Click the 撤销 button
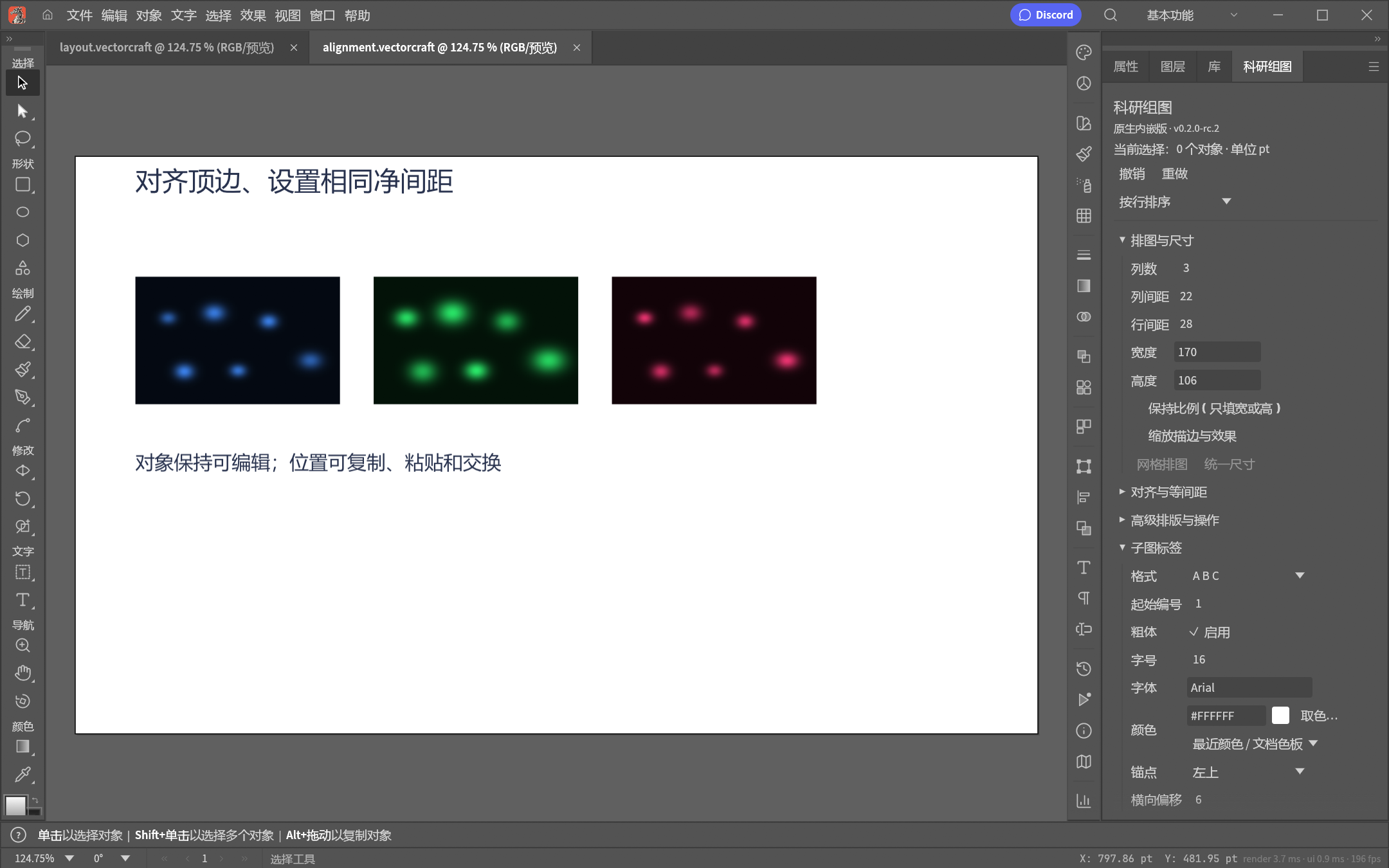The image size is (1389, 868). pyautogui.click(x=1132, y=174)
